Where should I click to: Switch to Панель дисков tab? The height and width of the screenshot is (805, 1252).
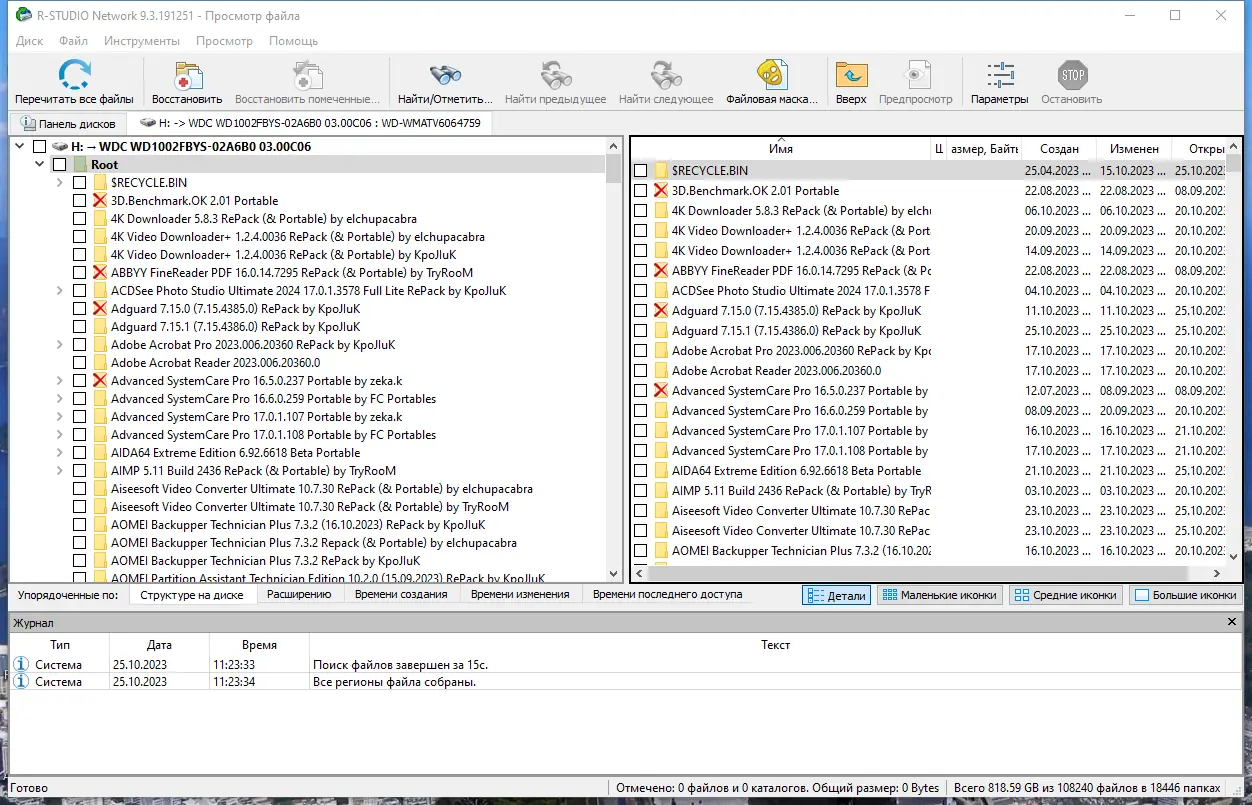click(x=67, y=124)
